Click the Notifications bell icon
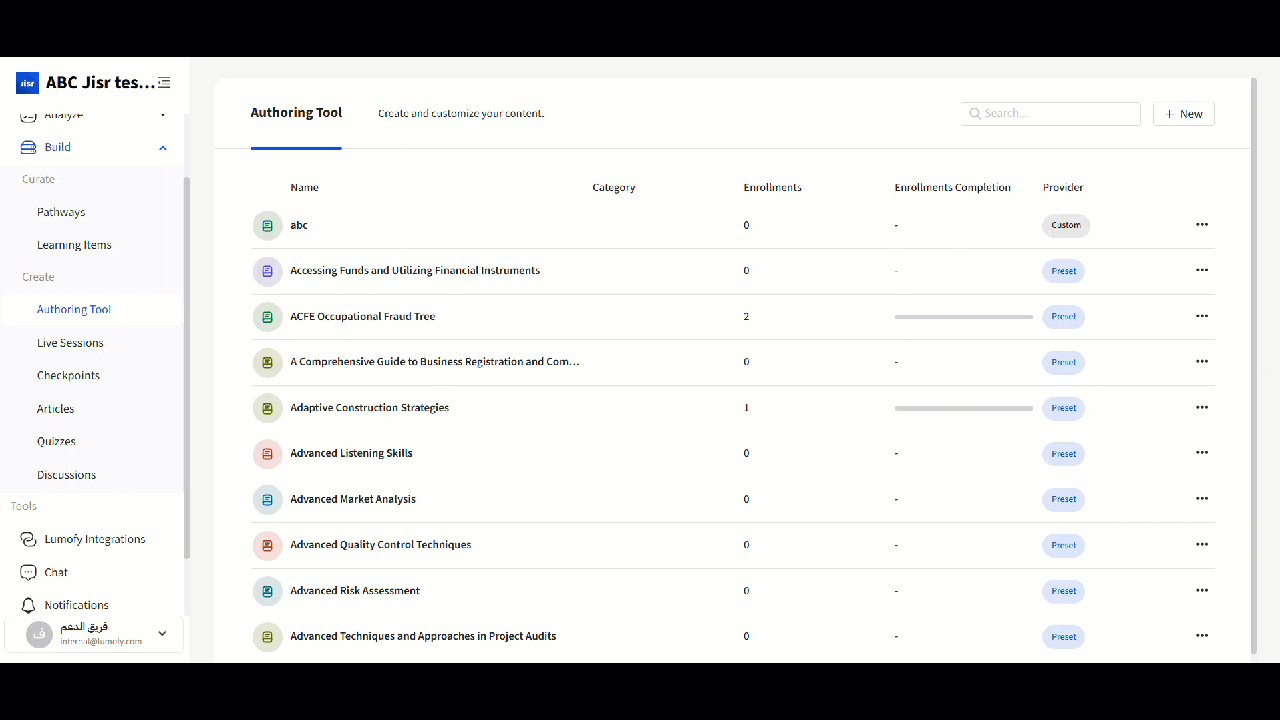Image resolution: width=1280 pixels, height=720 pixels. coord(28,605)
